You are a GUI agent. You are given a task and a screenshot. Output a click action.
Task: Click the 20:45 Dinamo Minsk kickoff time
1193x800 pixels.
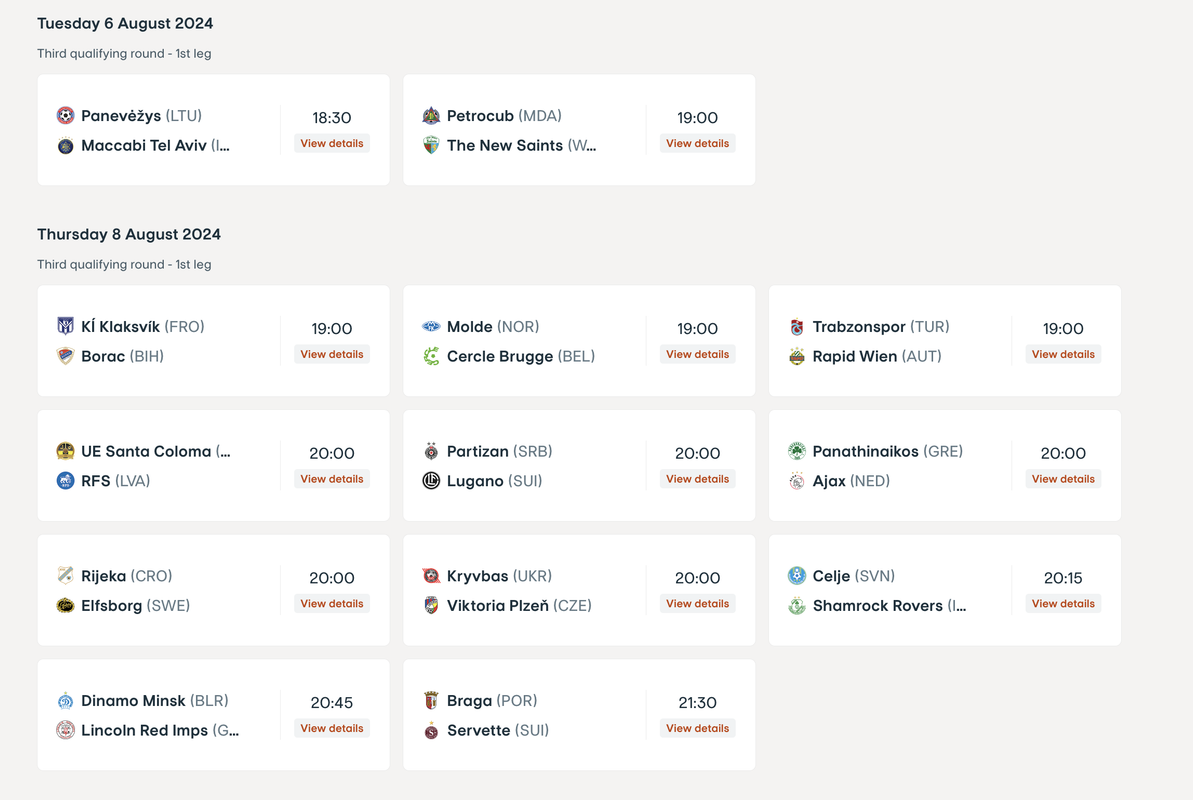tap(332, 703)
